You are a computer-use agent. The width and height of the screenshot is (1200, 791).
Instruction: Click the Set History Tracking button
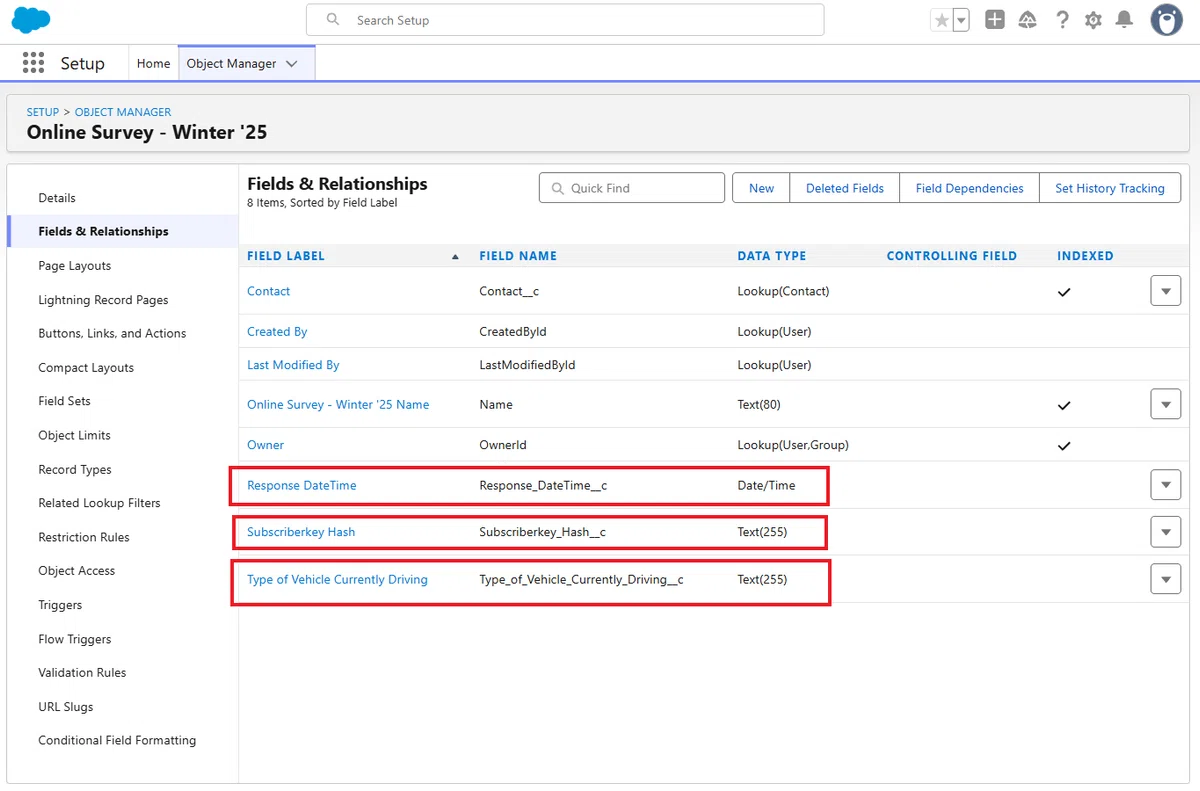(1110, 188)
